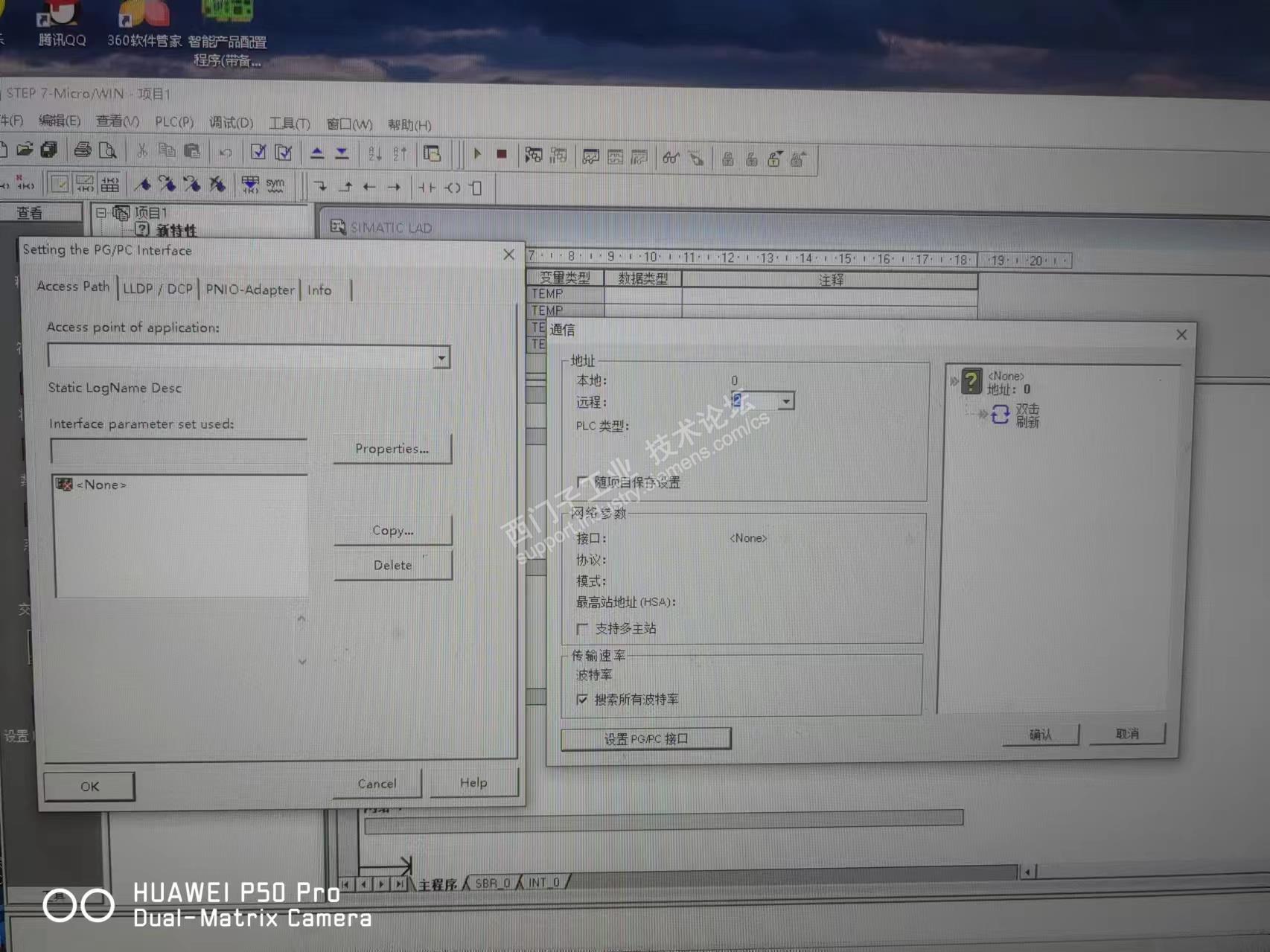
Task: Insert a line-down branch in LAD toolbar
Action: click(x=320, y=186)
